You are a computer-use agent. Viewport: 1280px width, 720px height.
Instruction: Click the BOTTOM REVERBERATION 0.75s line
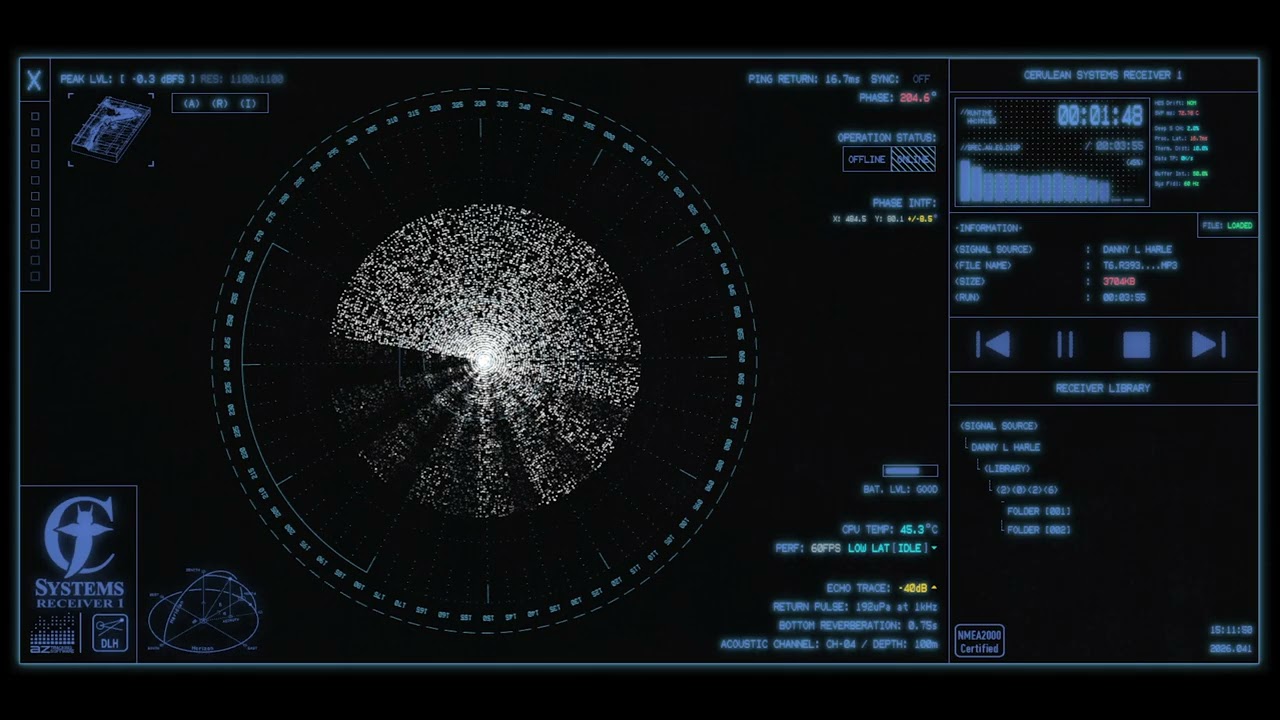(858, 625)
